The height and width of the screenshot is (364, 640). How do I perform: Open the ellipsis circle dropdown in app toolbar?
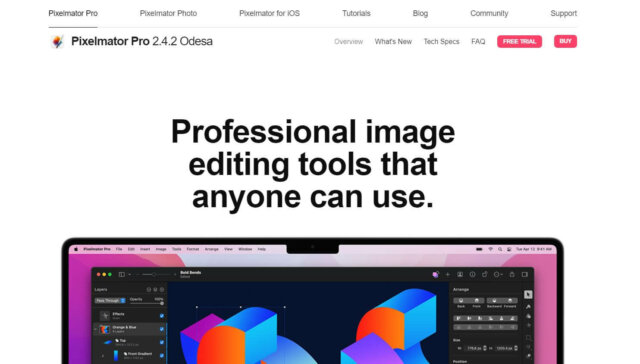[x=498, y=275]
